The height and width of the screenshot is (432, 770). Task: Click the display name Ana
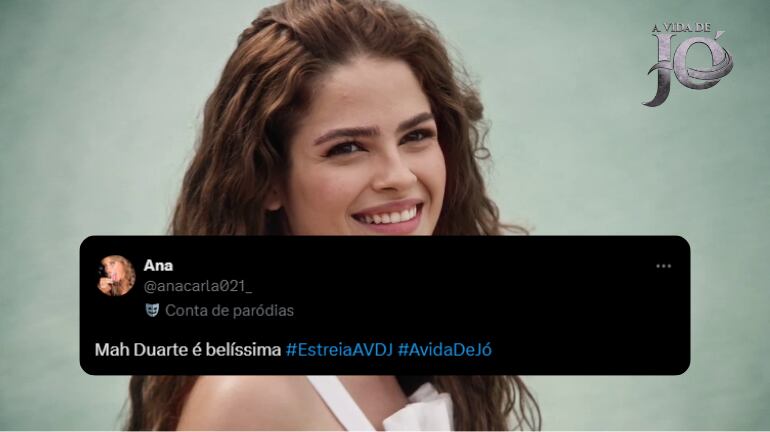click(158, 266)
